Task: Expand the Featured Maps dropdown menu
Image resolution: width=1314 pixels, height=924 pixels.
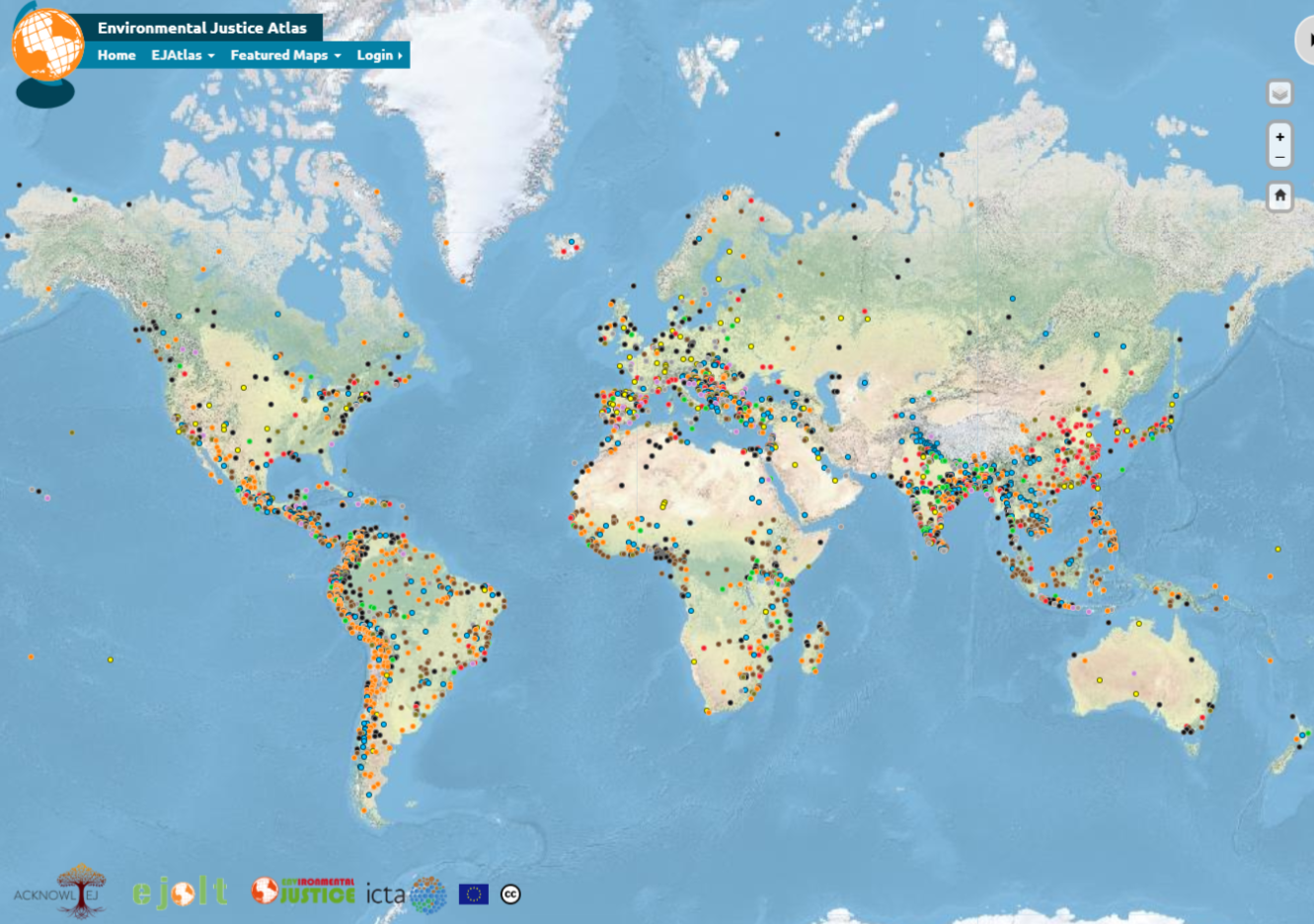Action: 285,55
